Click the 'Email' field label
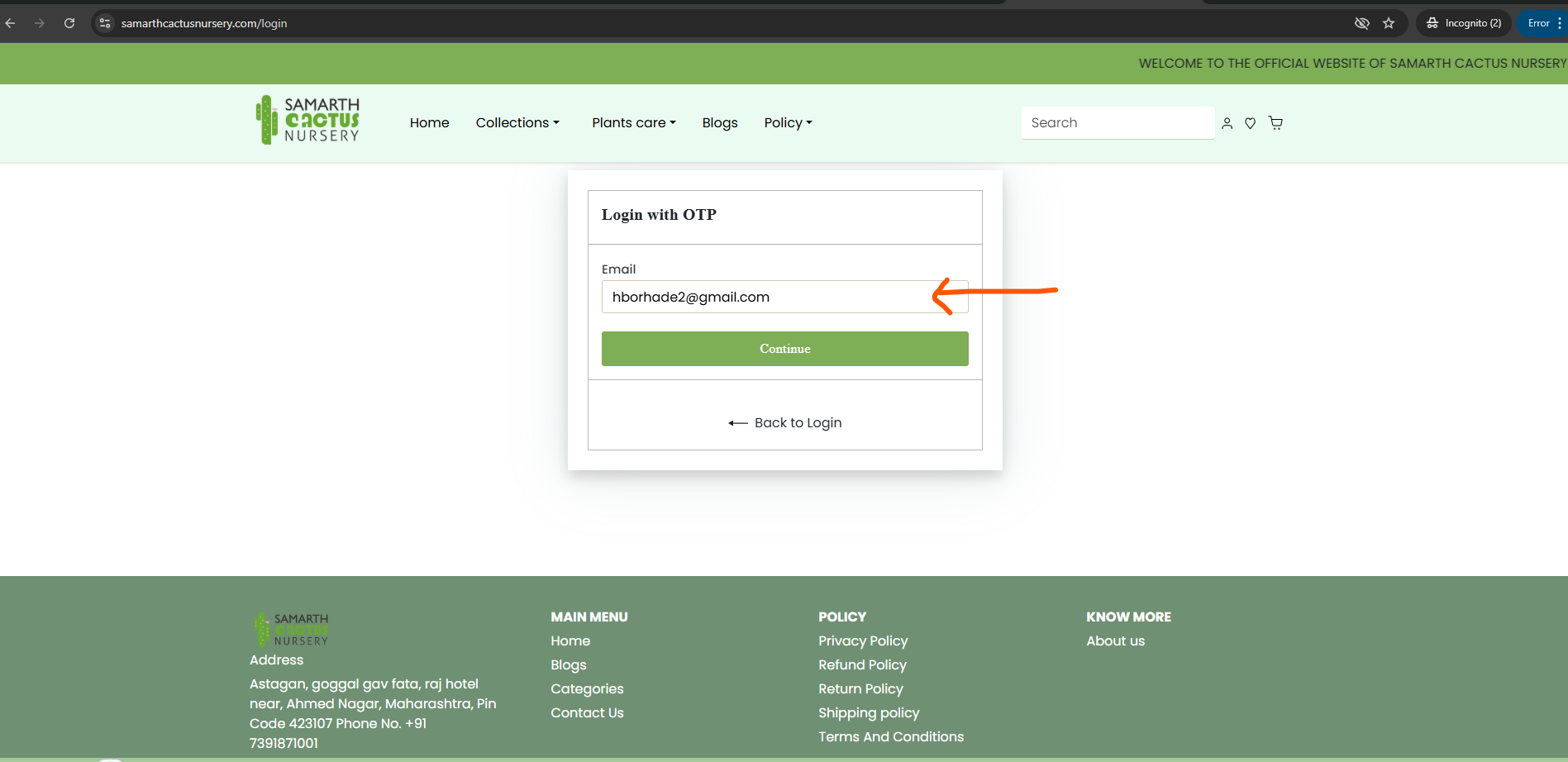Viewport: 1568px width, 762px height. [x=618, y=269]
